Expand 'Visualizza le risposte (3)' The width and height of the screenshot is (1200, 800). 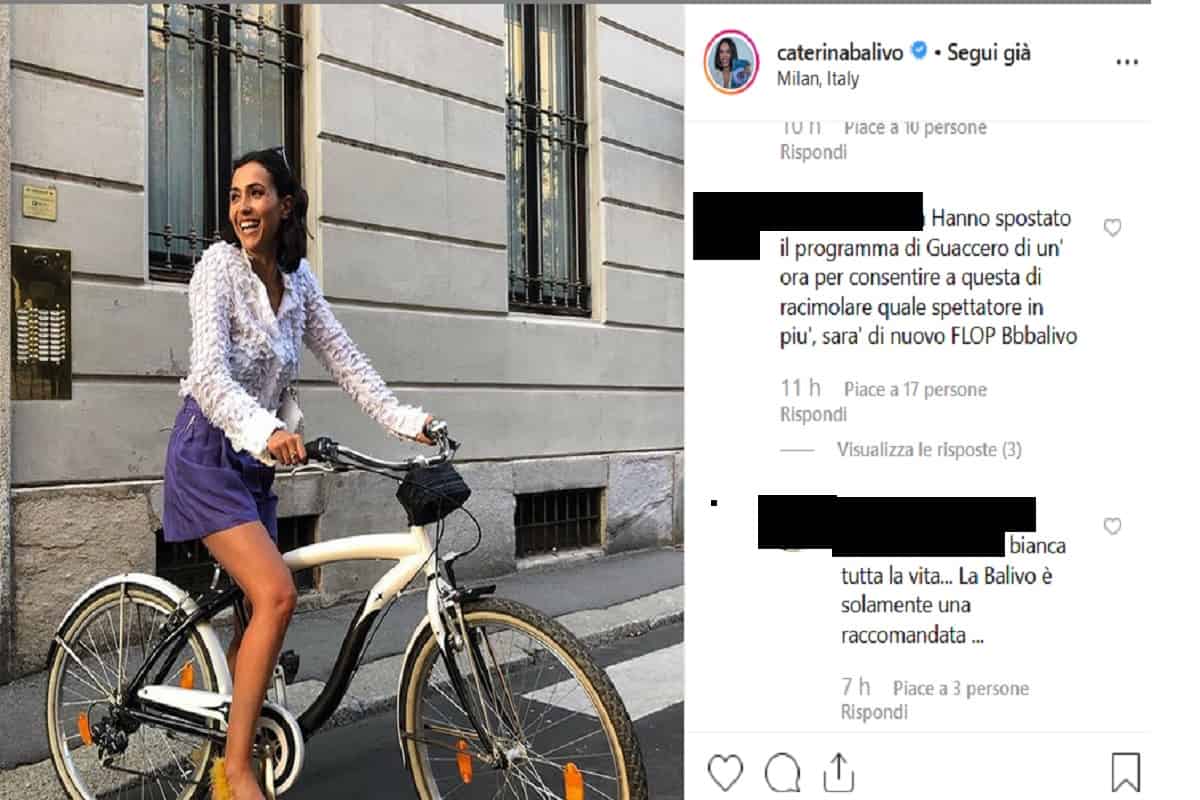[929, 450]
